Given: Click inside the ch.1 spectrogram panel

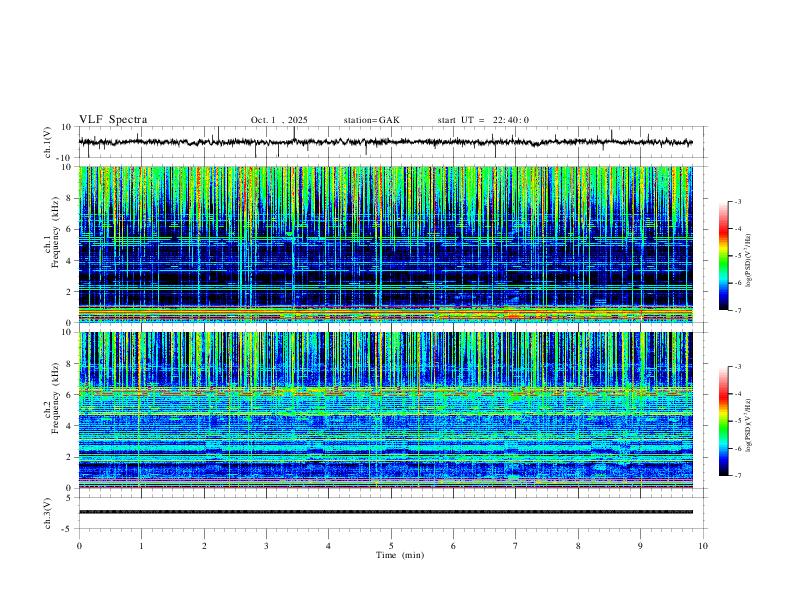Looking at the screenshot, I should 385,244.
